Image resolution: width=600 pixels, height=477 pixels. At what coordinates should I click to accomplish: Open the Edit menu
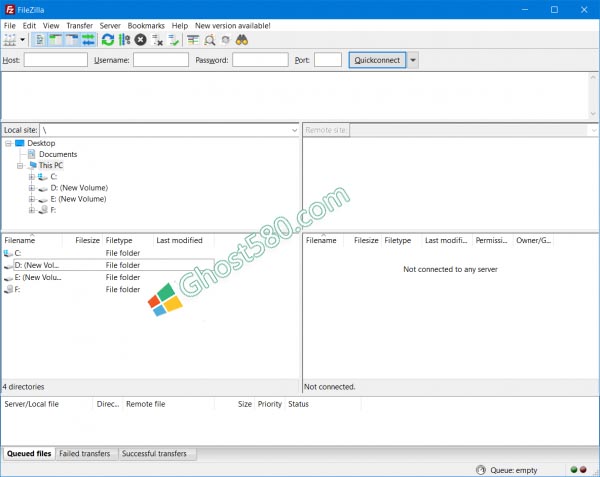pos(29,26)
